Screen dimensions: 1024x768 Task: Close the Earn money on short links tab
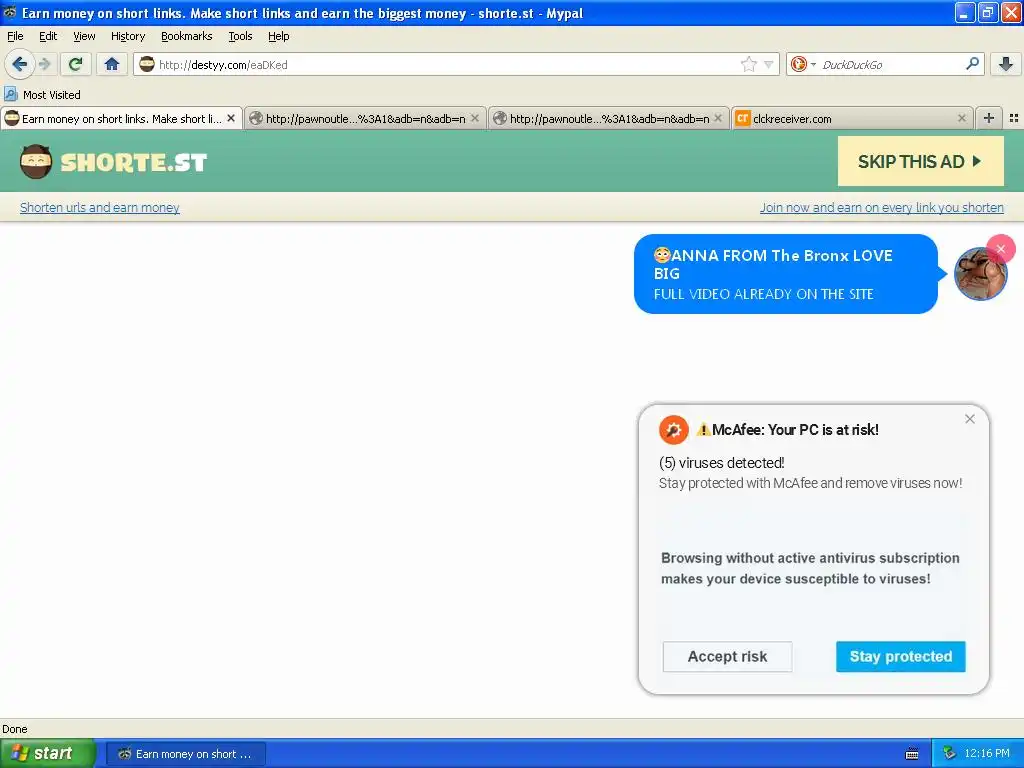231,118
